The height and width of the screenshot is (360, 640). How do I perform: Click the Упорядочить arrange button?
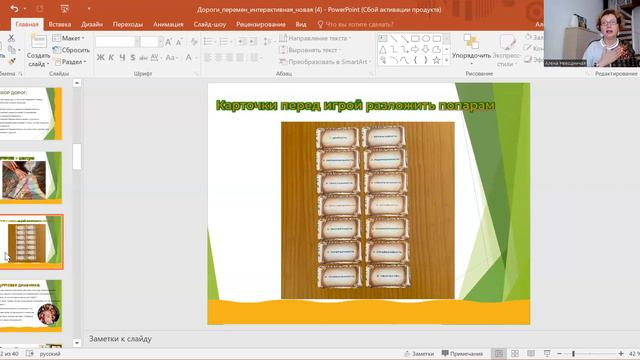click(471, 50)
